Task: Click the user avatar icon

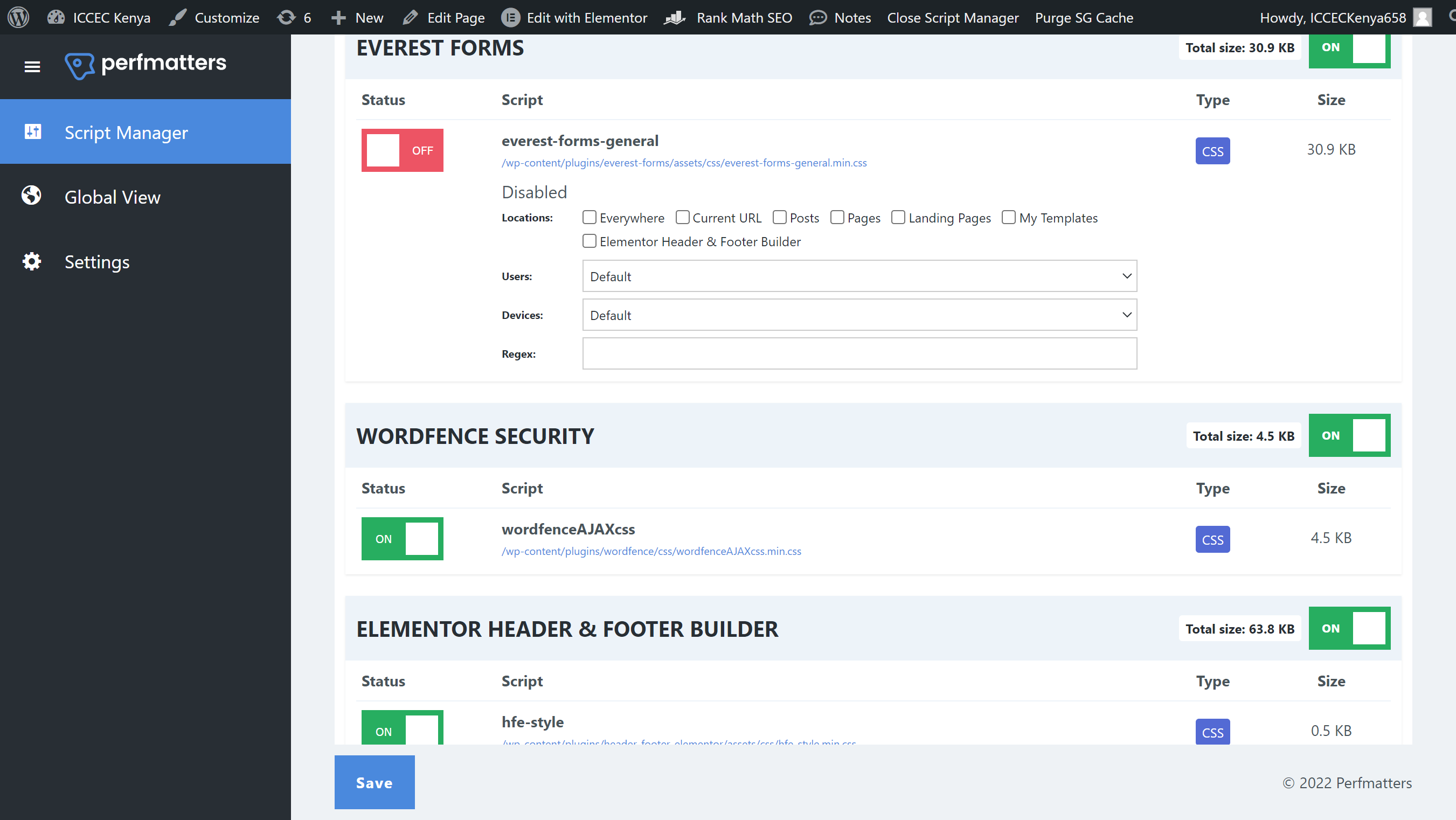Action: coord(1422,18)
